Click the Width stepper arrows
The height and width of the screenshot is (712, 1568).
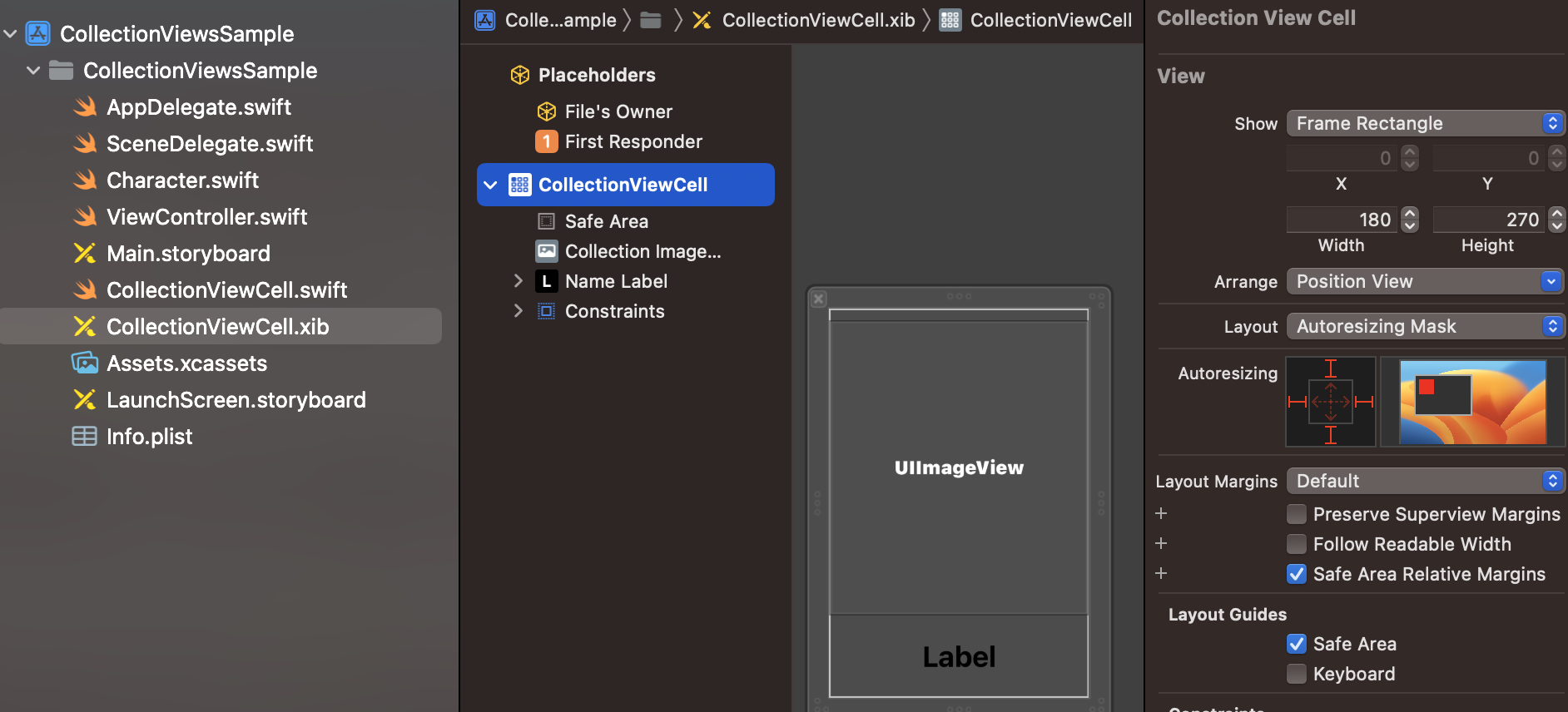(x=1410, y=220)
